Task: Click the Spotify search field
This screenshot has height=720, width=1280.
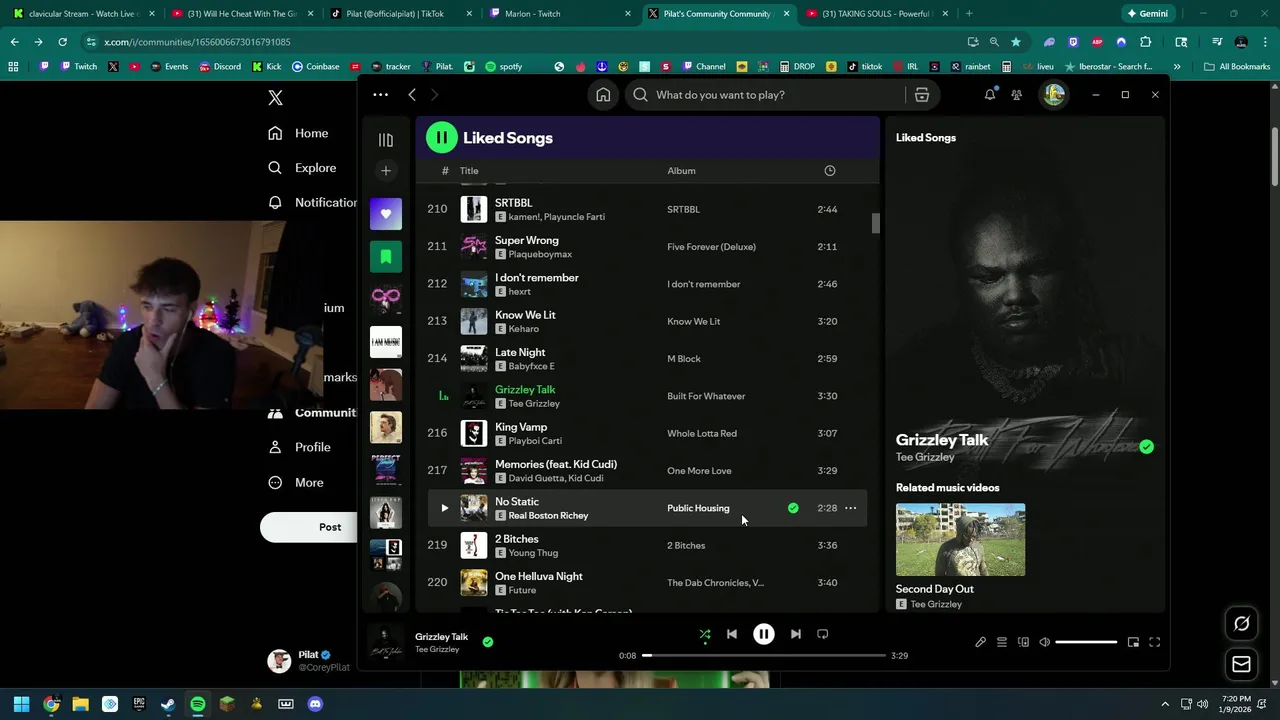Action: coord(764,95)
